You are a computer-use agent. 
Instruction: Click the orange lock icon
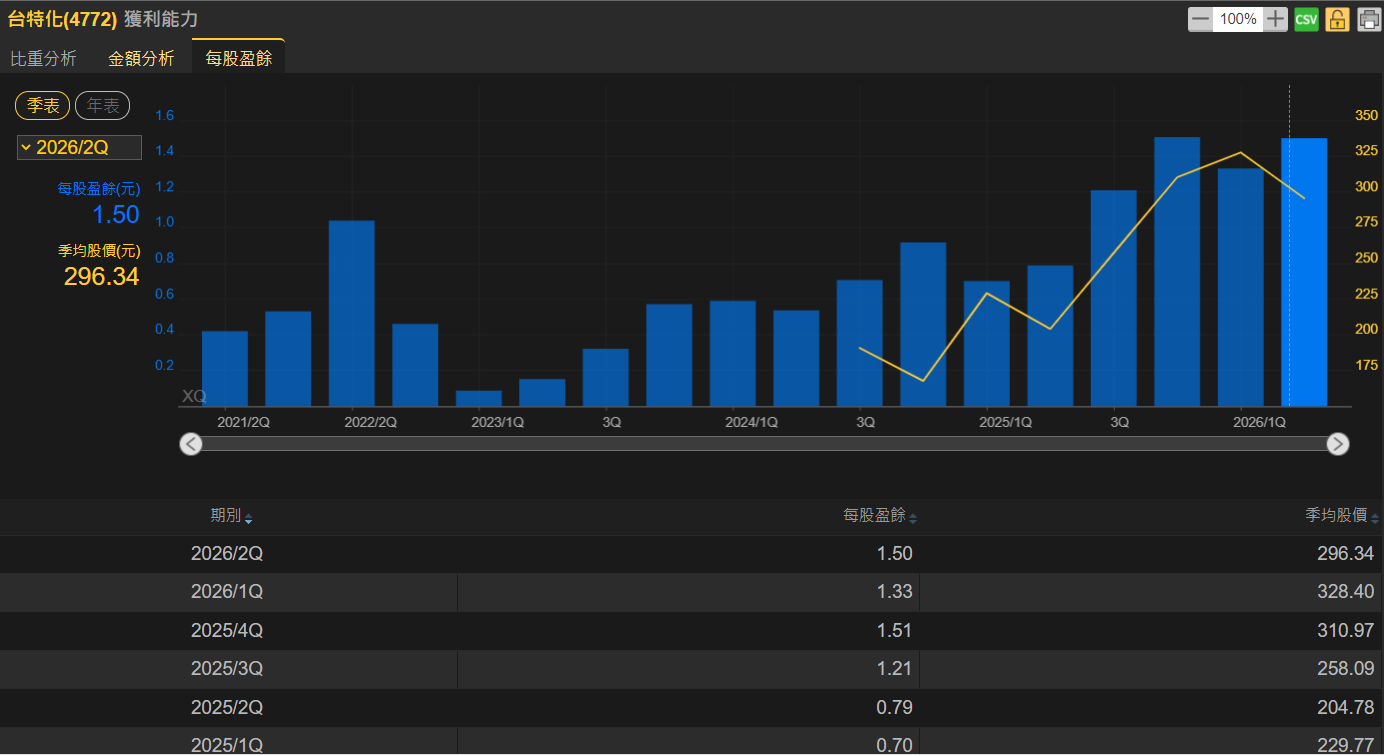pyautogui.click(x=1338, y=19)
